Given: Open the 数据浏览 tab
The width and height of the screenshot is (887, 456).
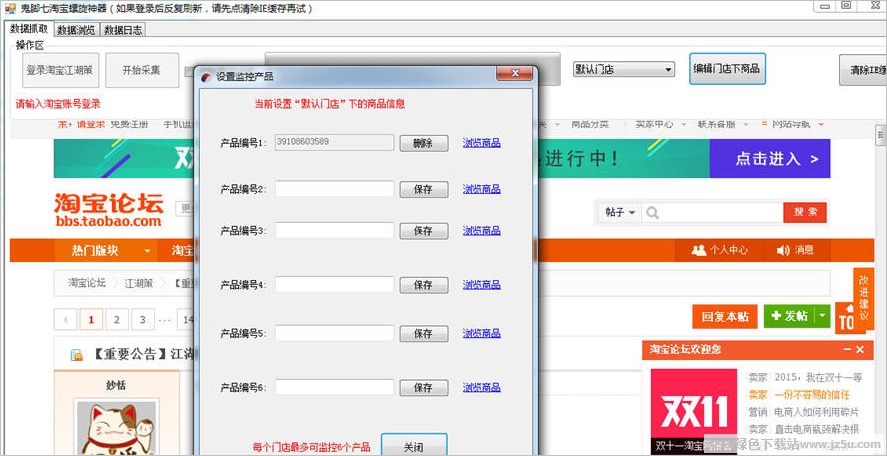Looking at the screenshot, I should pos(76,30).
